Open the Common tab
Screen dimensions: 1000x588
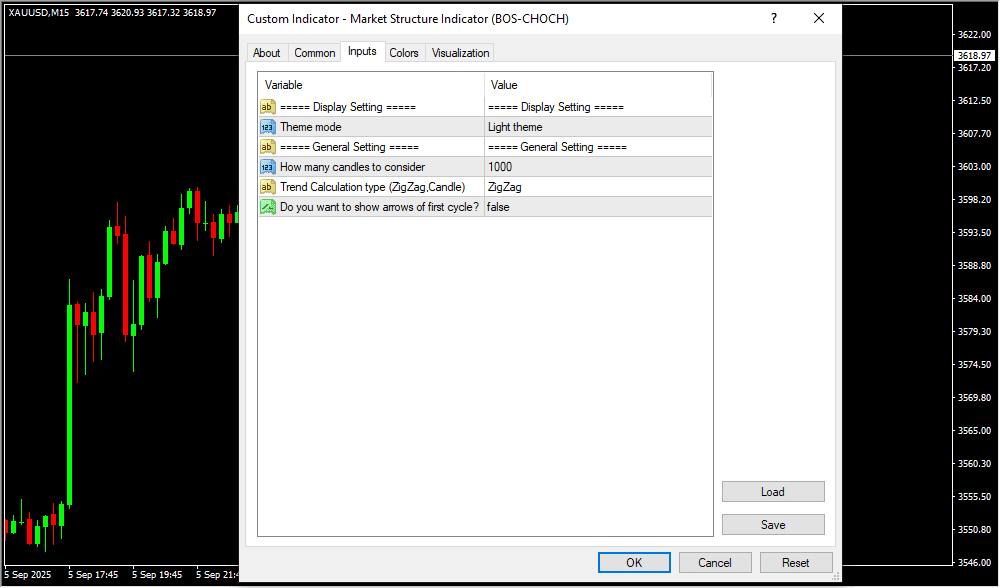coord(315,53)
